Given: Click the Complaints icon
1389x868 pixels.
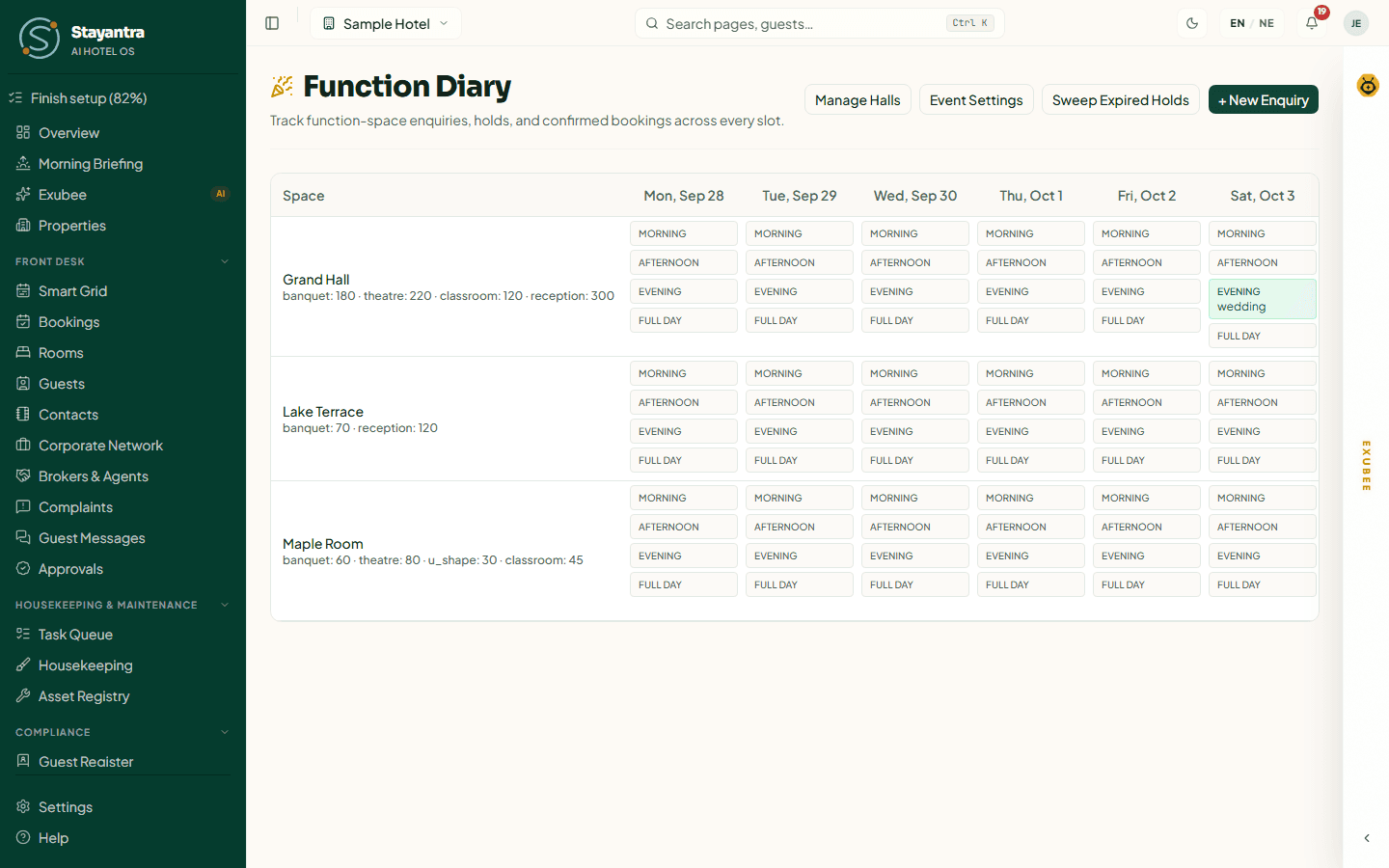Looking at the screenshot, I should (x=23, y=507).
